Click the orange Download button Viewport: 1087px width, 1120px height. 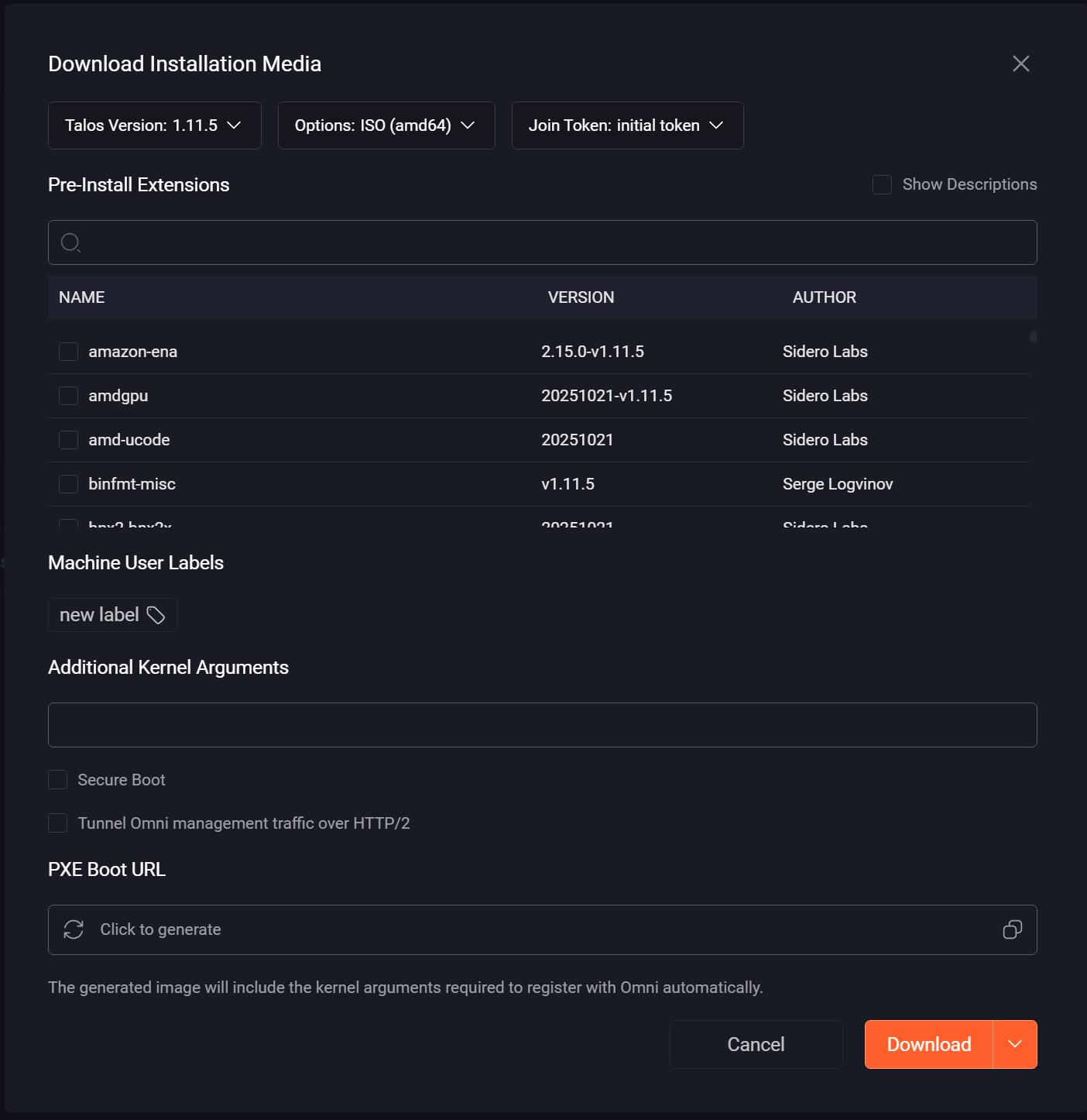tap(928, 1044)
